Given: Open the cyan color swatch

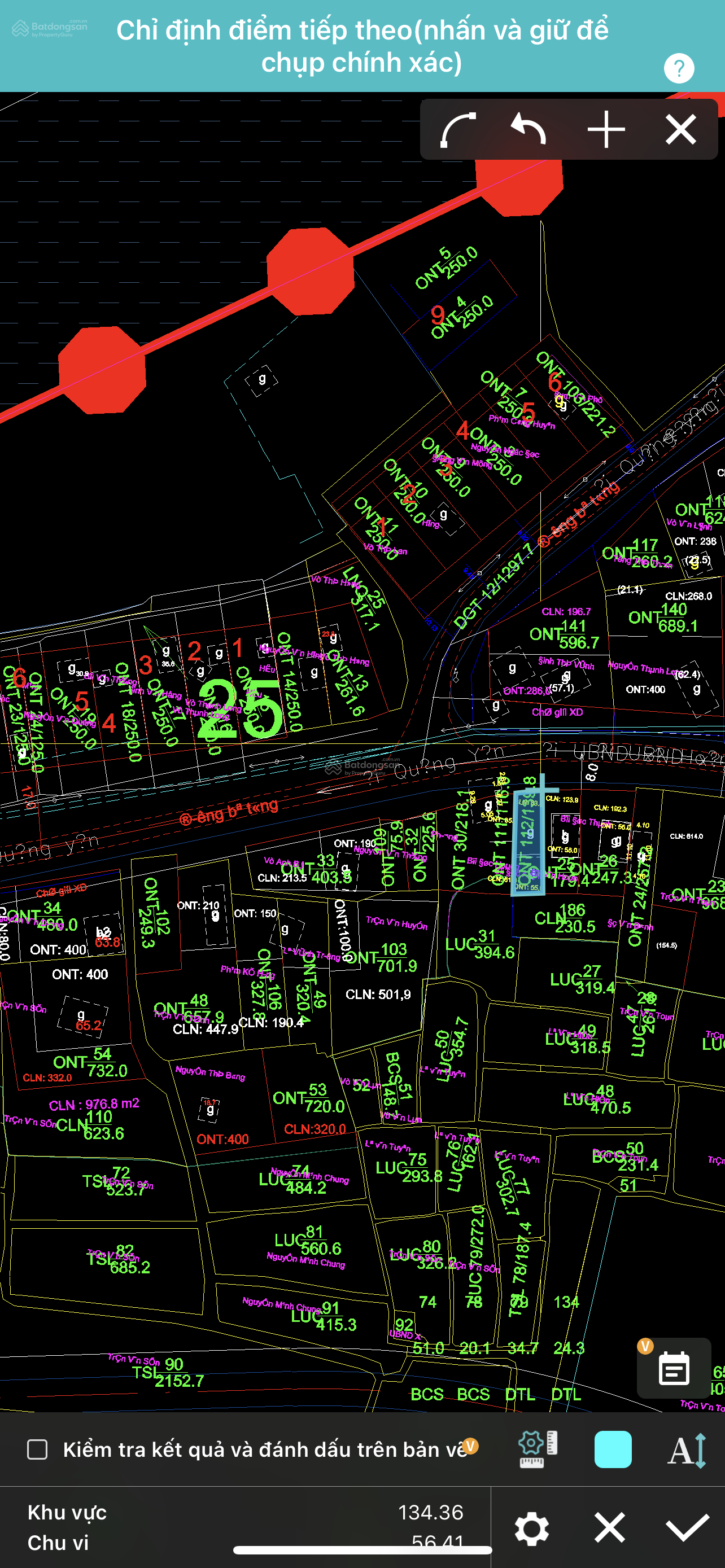Looking at the screenshot, I should [x=613, y=1449].
